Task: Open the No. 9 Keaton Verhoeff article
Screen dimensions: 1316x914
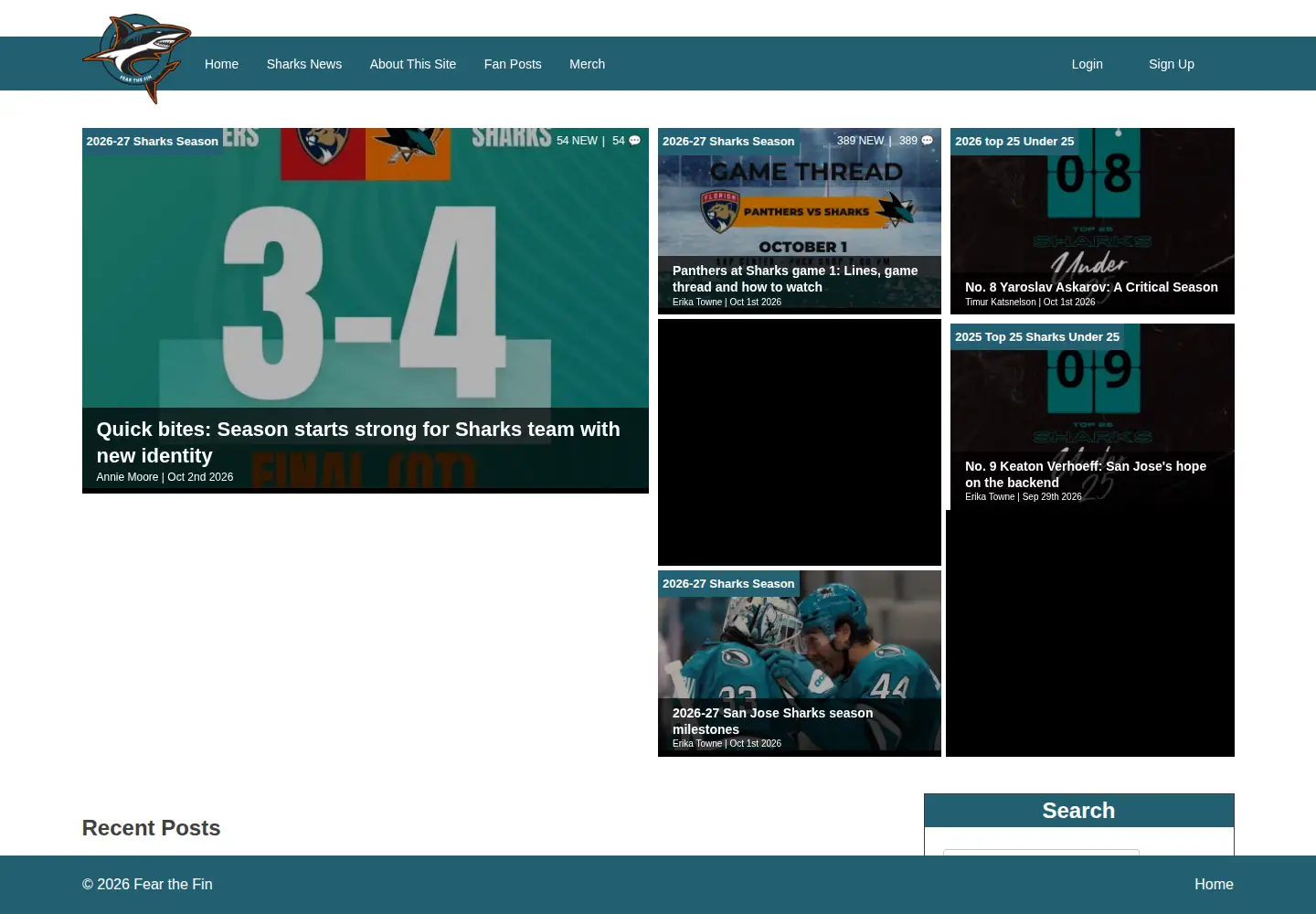Action: click(1086, 474)
